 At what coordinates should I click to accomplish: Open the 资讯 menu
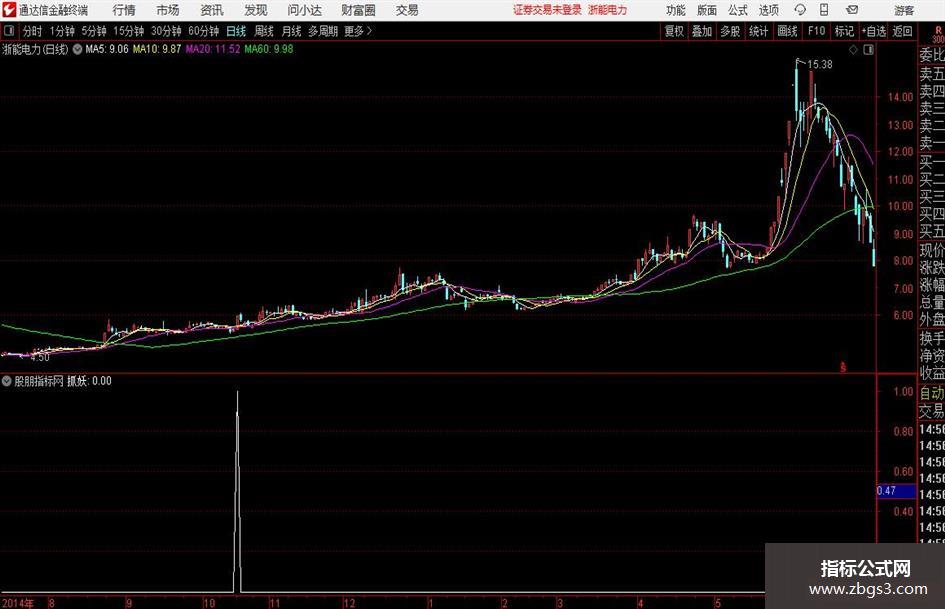click(212, 10)
